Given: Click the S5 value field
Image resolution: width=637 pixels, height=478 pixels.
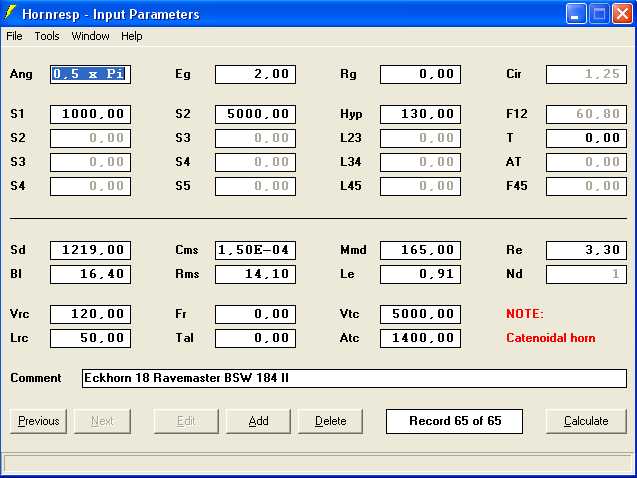Looking at the screenshot, I should (x=255, y=186).
